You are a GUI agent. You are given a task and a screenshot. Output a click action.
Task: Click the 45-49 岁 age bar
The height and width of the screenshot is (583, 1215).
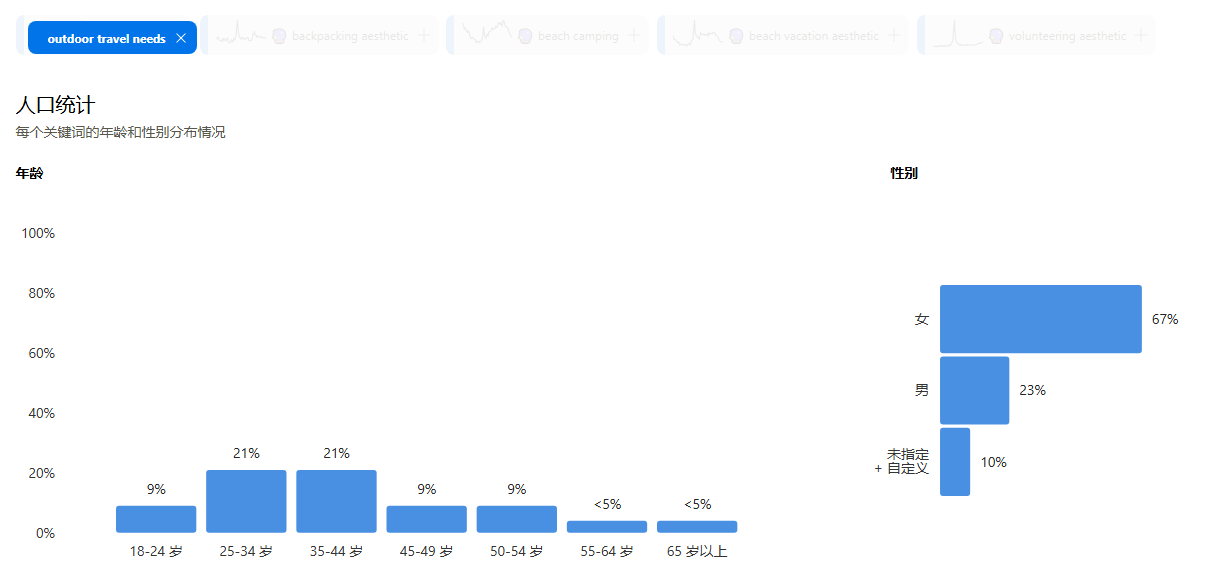pyautogui.click(x=427, y=519)
